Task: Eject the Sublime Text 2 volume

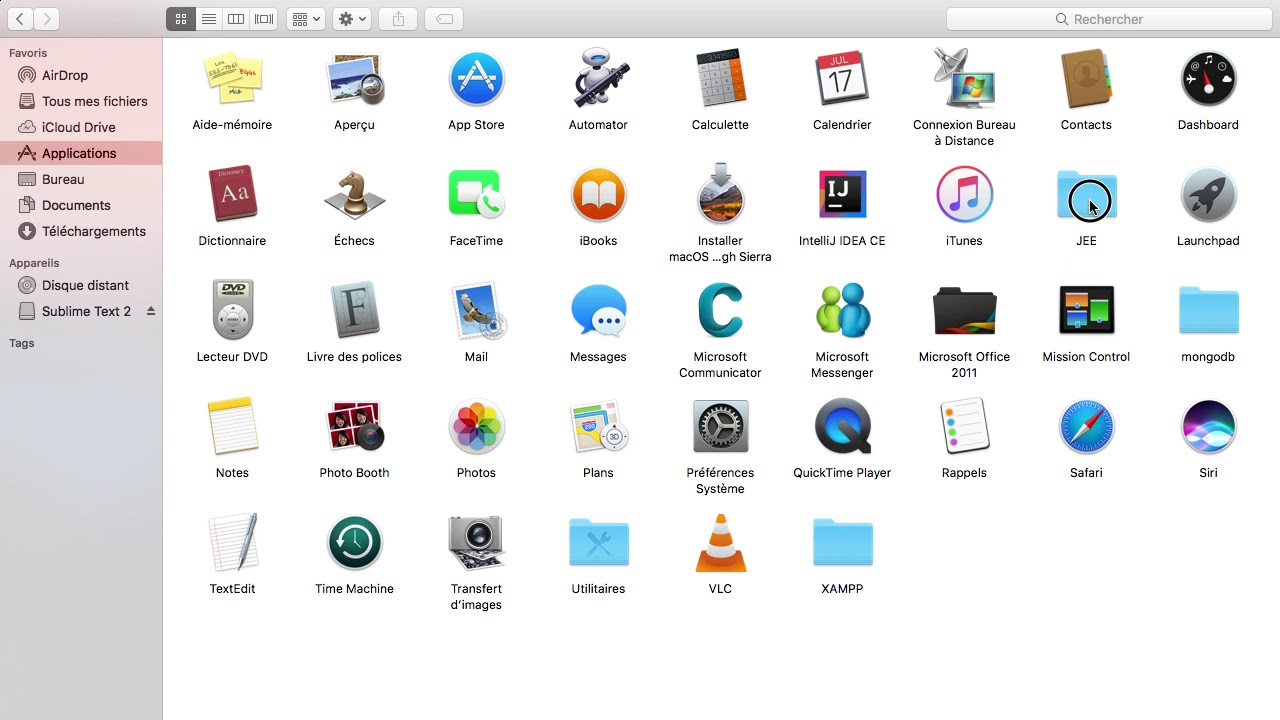Action: pos(151,311)
